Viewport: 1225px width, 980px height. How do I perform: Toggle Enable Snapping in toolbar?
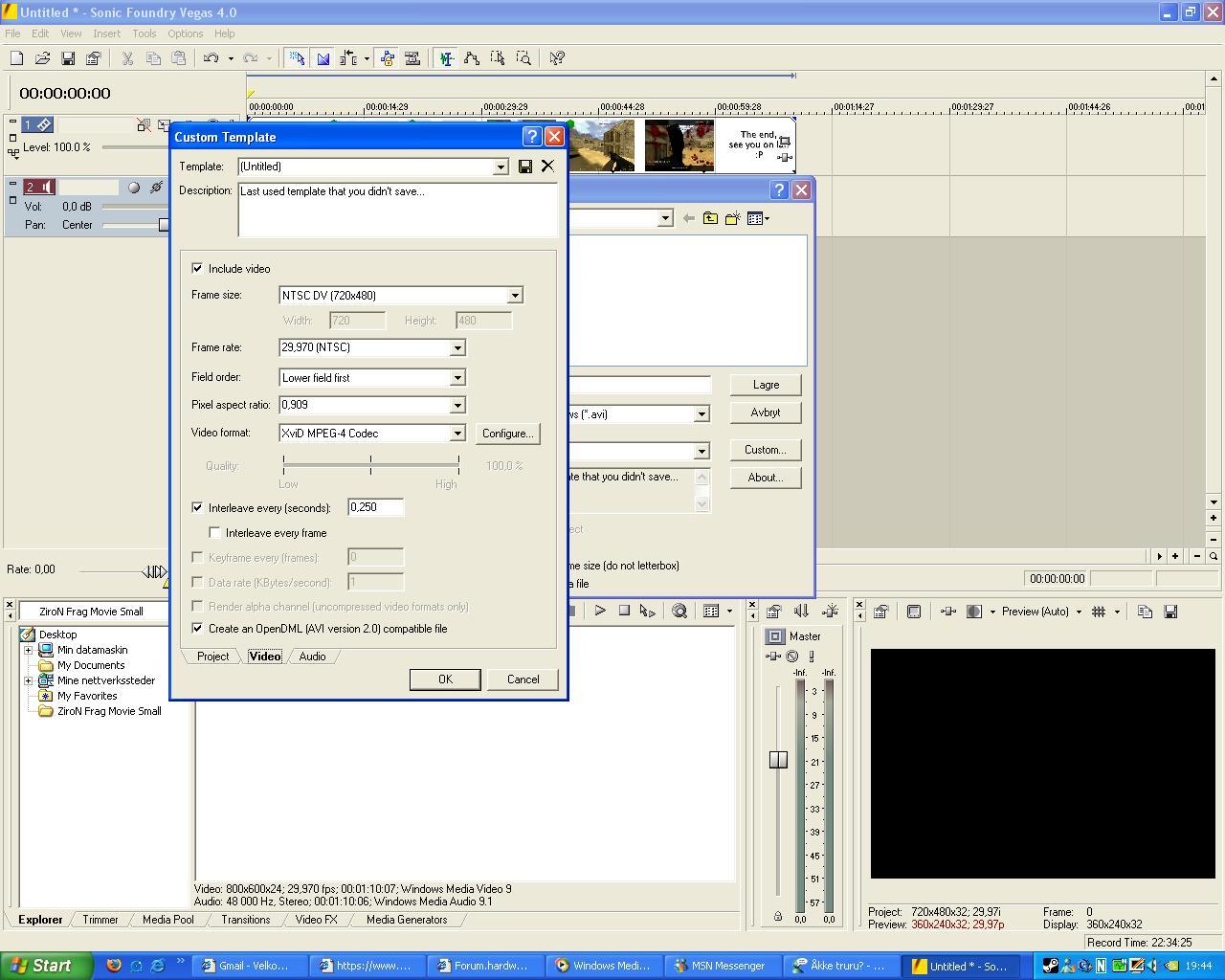click(298, 58)
